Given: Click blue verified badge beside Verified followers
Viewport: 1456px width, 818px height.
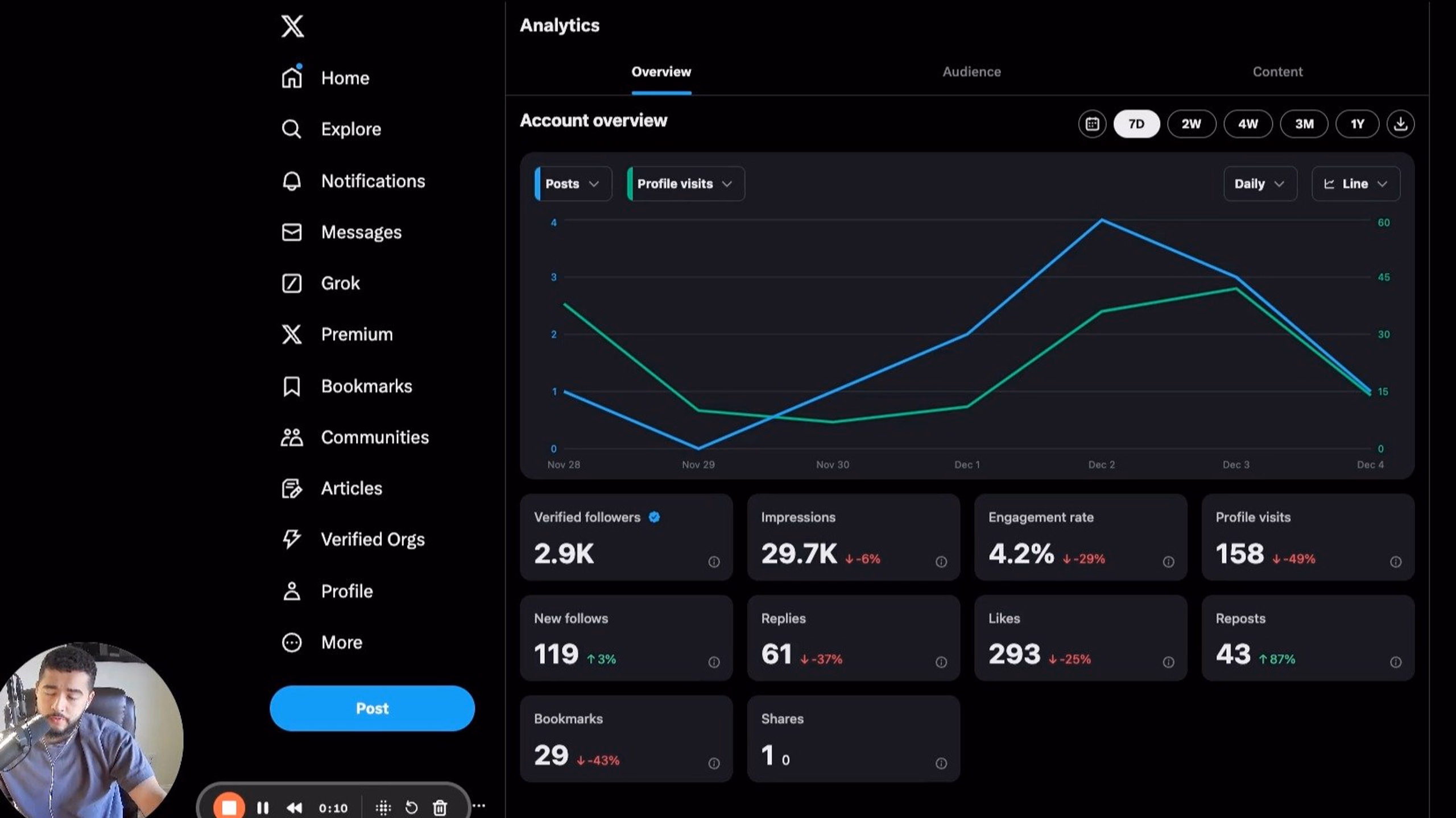Looking at the screenshot, I should tap(654, 517).
